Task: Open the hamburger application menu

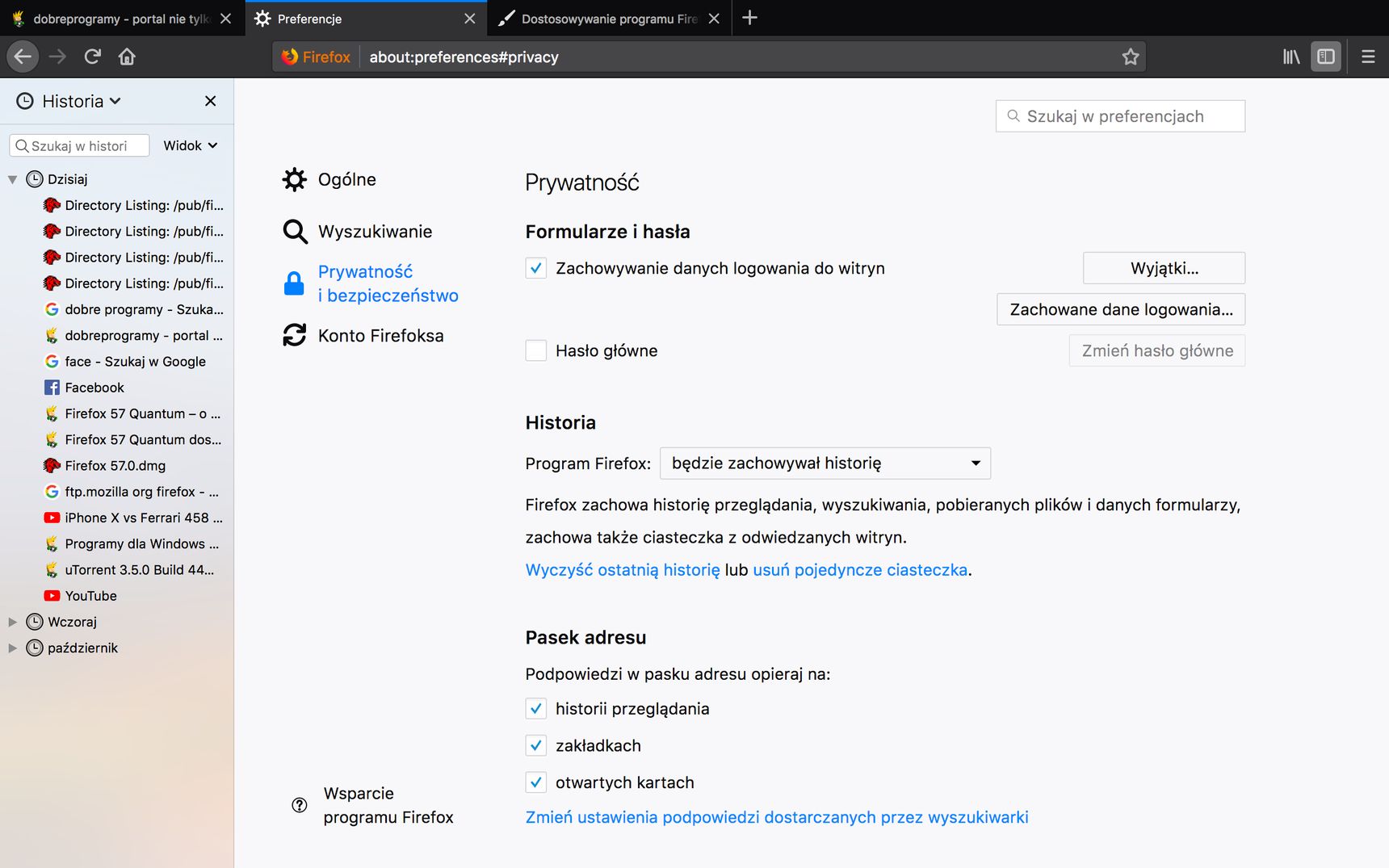Action: tap(1368, 57)
